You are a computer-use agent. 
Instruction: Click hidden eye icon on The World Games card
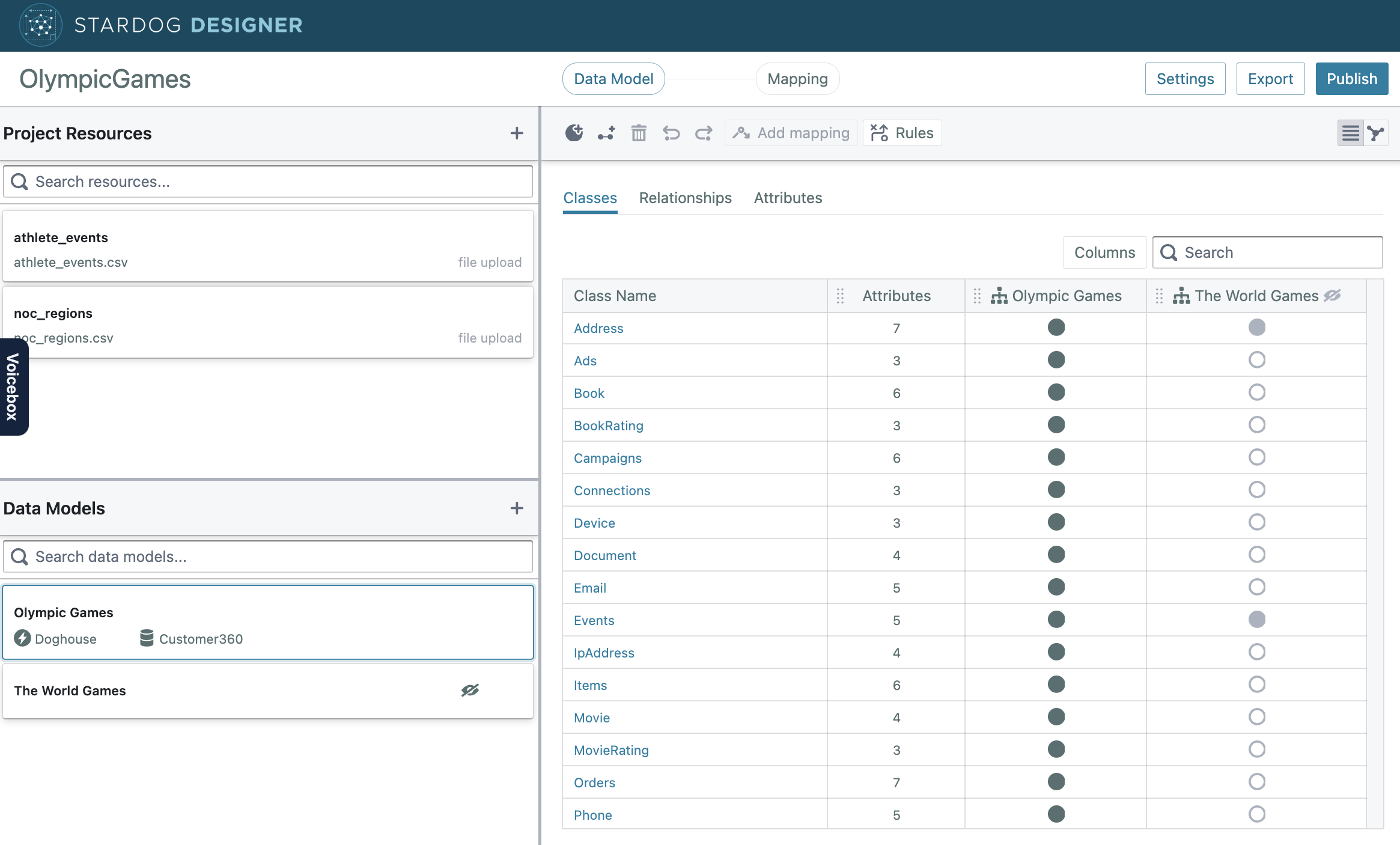470,691
